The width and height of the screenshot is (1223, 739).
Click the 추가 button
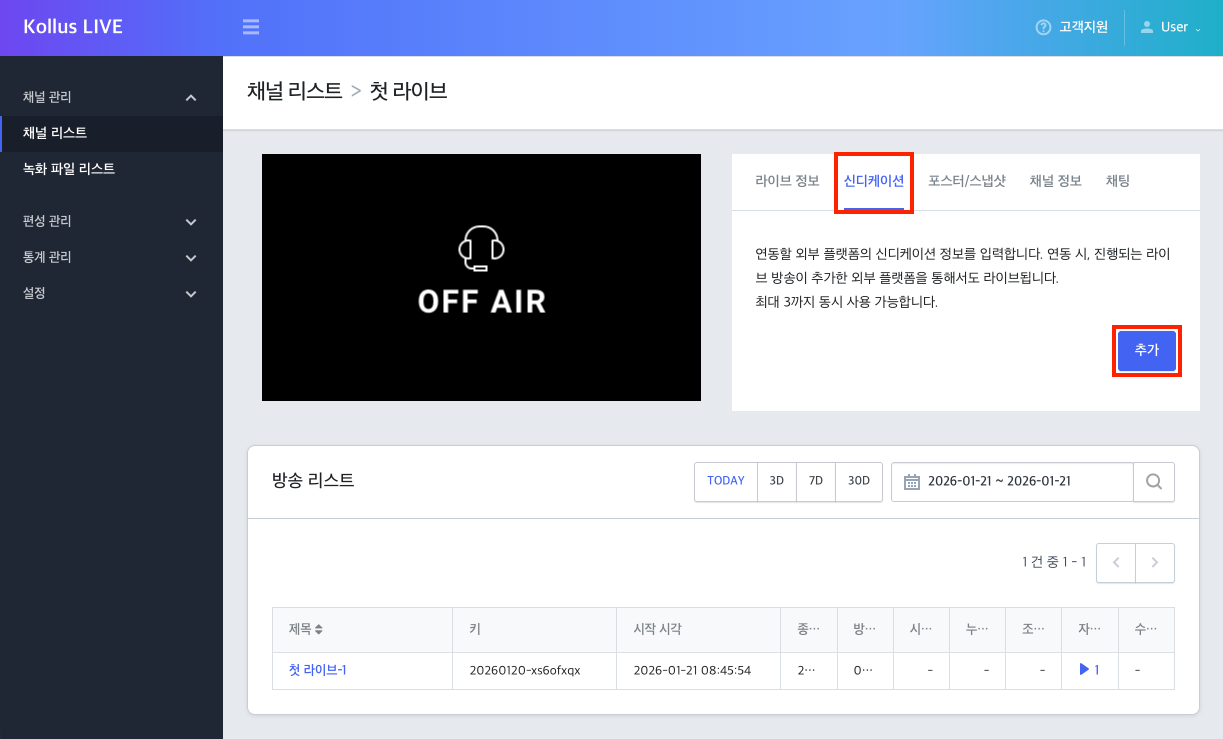pos(1146,350)
